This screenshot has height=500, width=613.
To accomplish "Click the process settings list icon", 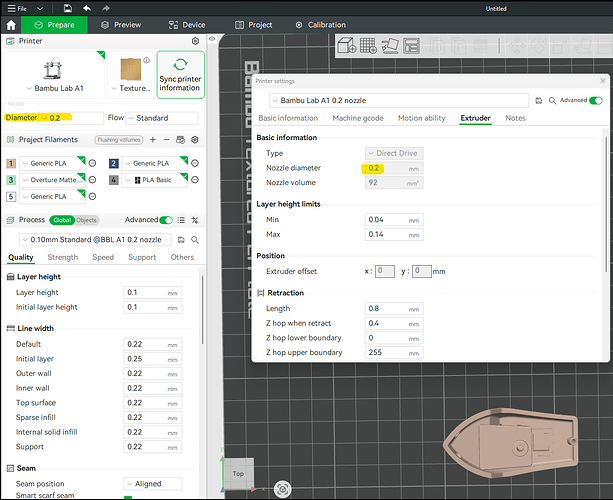I will pyautogui.click(x=181, y=220).
